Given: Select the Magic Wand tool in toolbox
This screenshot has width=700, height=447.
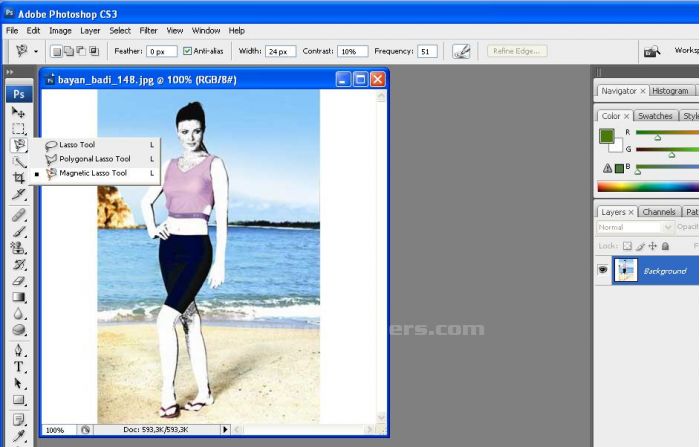Looking at the screenshot, I should pos(18,162).
